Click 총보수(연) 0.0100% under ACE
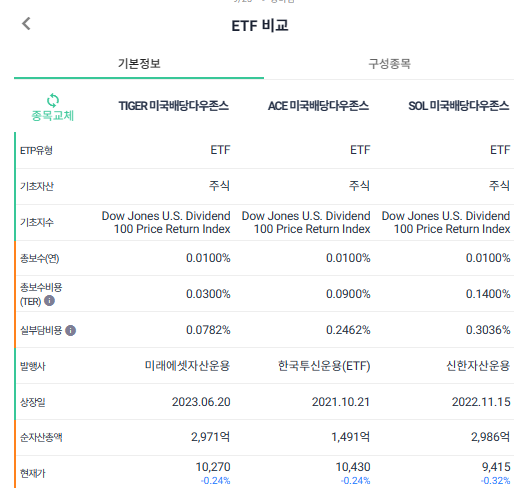Screen dimensions: 523x488 click(348, 258)
